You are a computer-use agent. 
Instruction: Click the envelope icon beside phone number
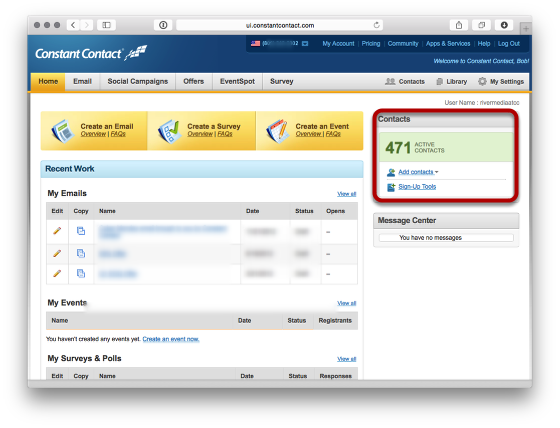point(305,44)
